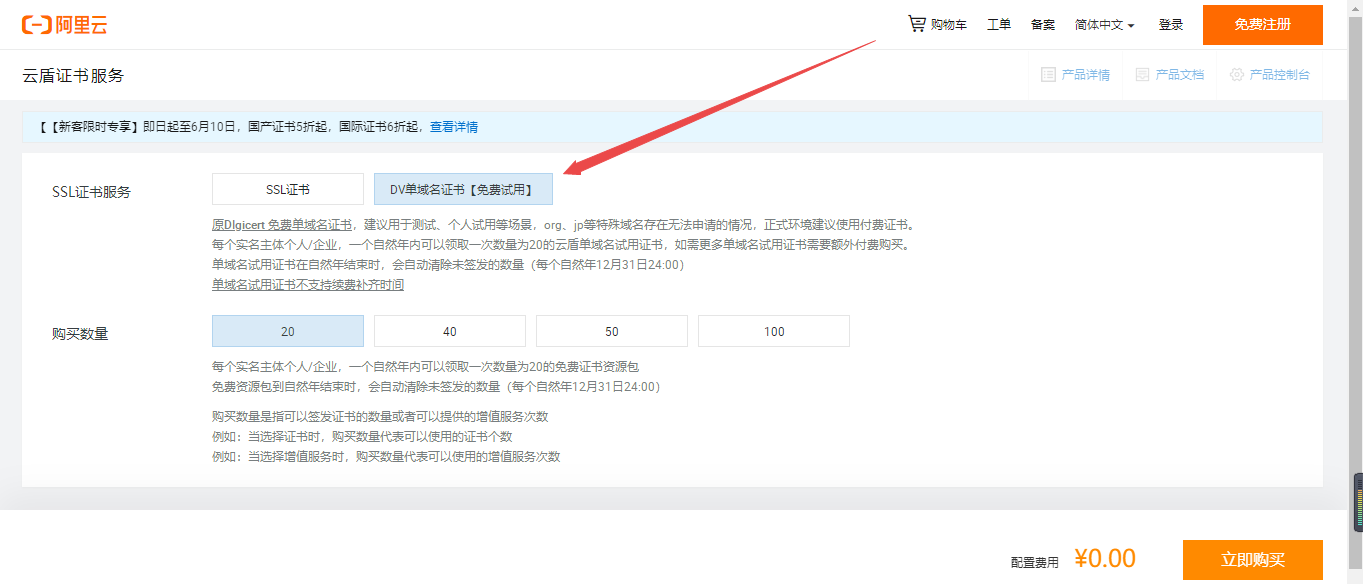This screenshot has width=1363, height=584.
Task: Click the 免费注册 register button
Action: point(1262,25)
